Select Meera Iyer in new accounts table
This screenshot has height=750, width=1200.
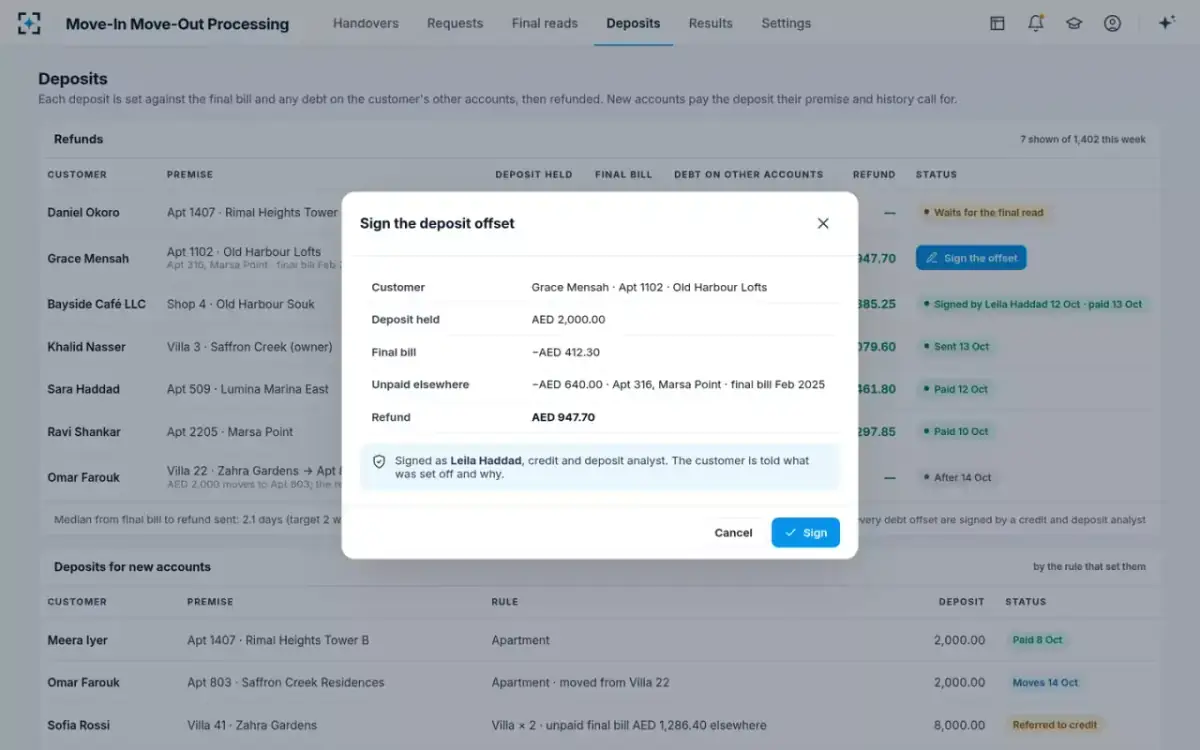click(x=77, y=640)
